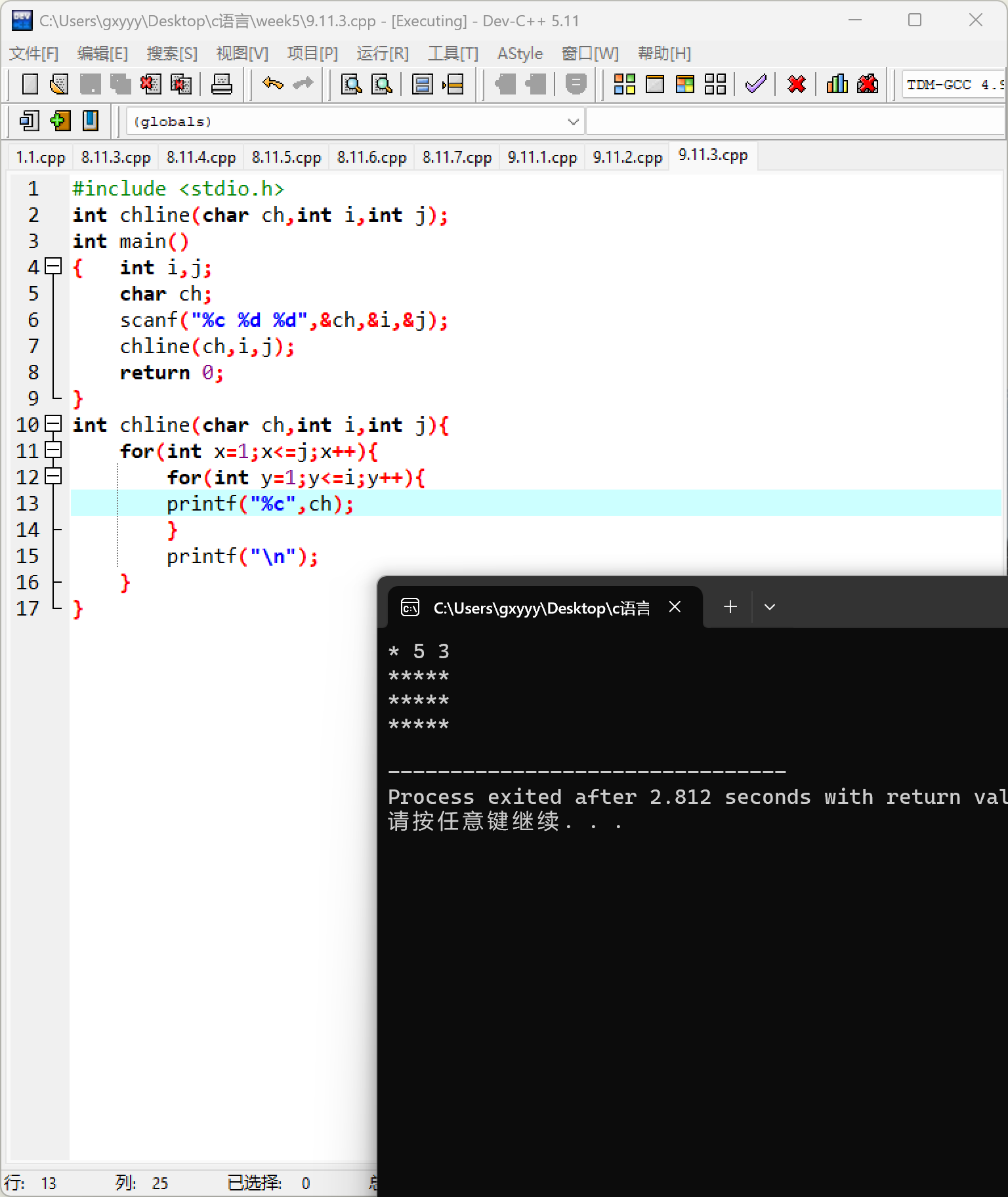Close current file using toolbar icon
1008x1197 pixels.
pyautogui.click(x=150, y=84)
